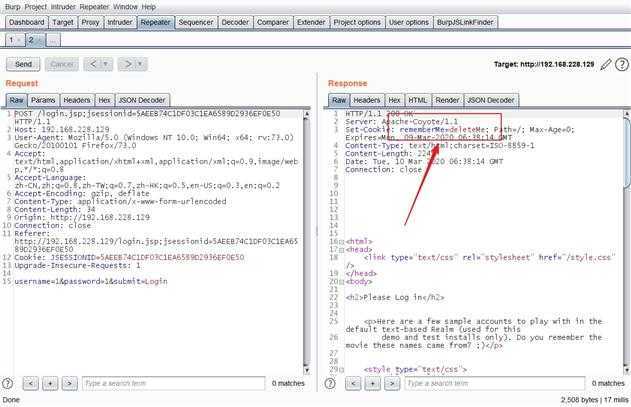Select the Request Raw tab

[x=16, y=100]
